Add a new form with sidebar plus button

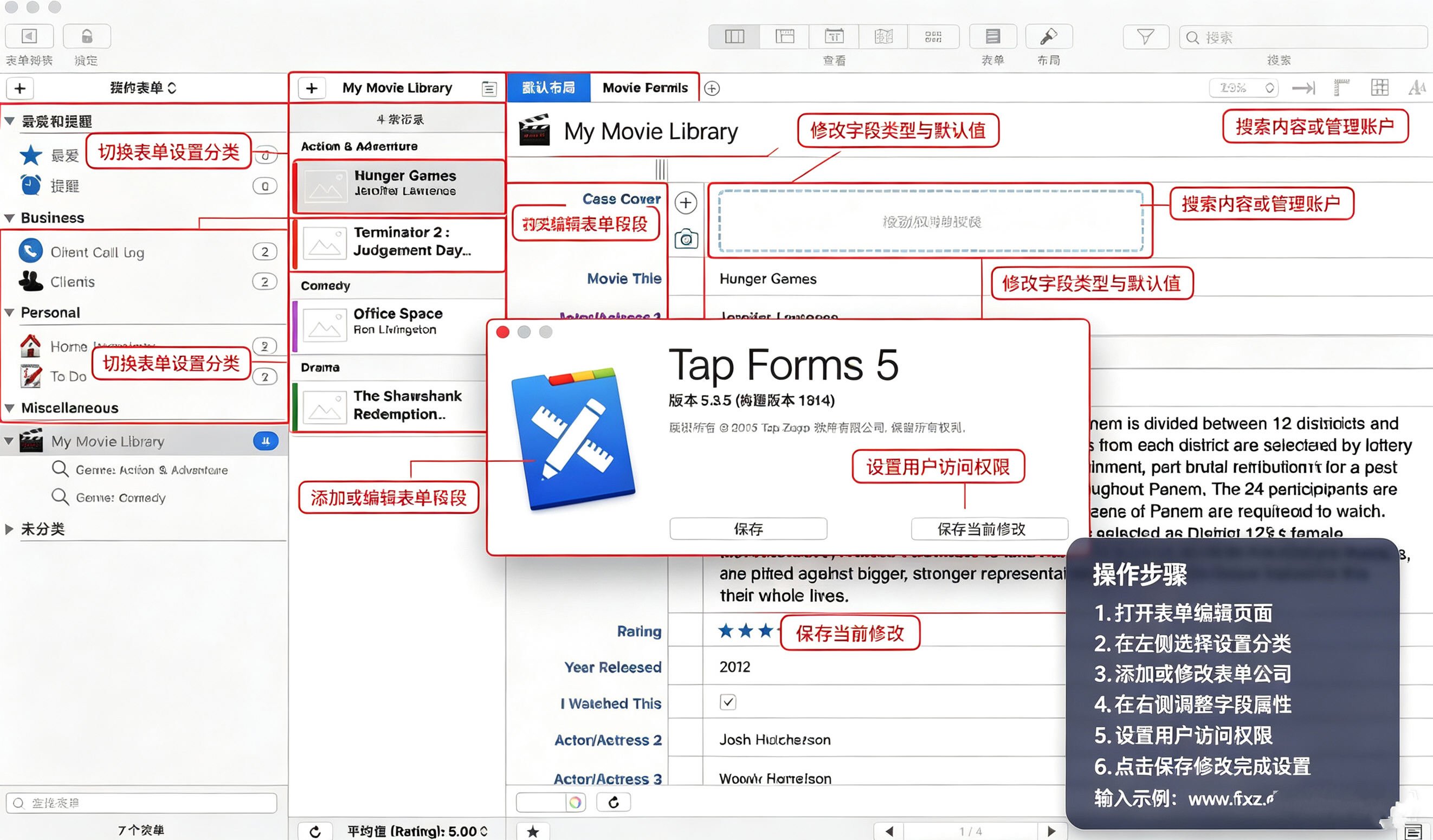(x=20, y=88)
